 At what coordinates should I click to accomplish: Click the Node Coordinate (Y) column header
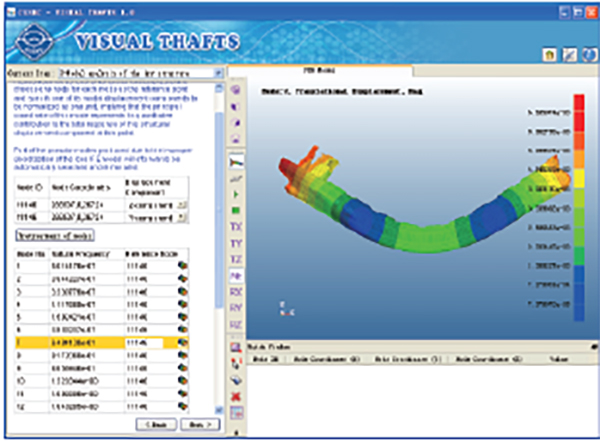[x=408, y=359]
